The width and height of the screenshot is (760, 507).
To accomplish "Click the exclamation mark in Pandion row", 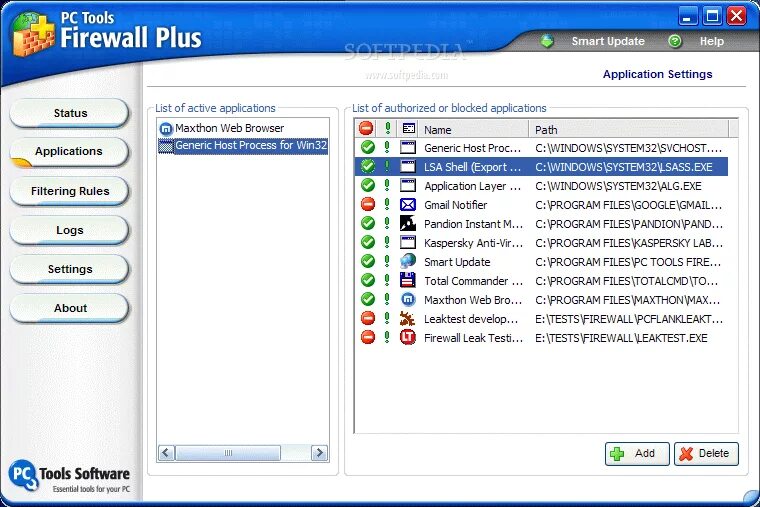I will click(x=387, y=223).
